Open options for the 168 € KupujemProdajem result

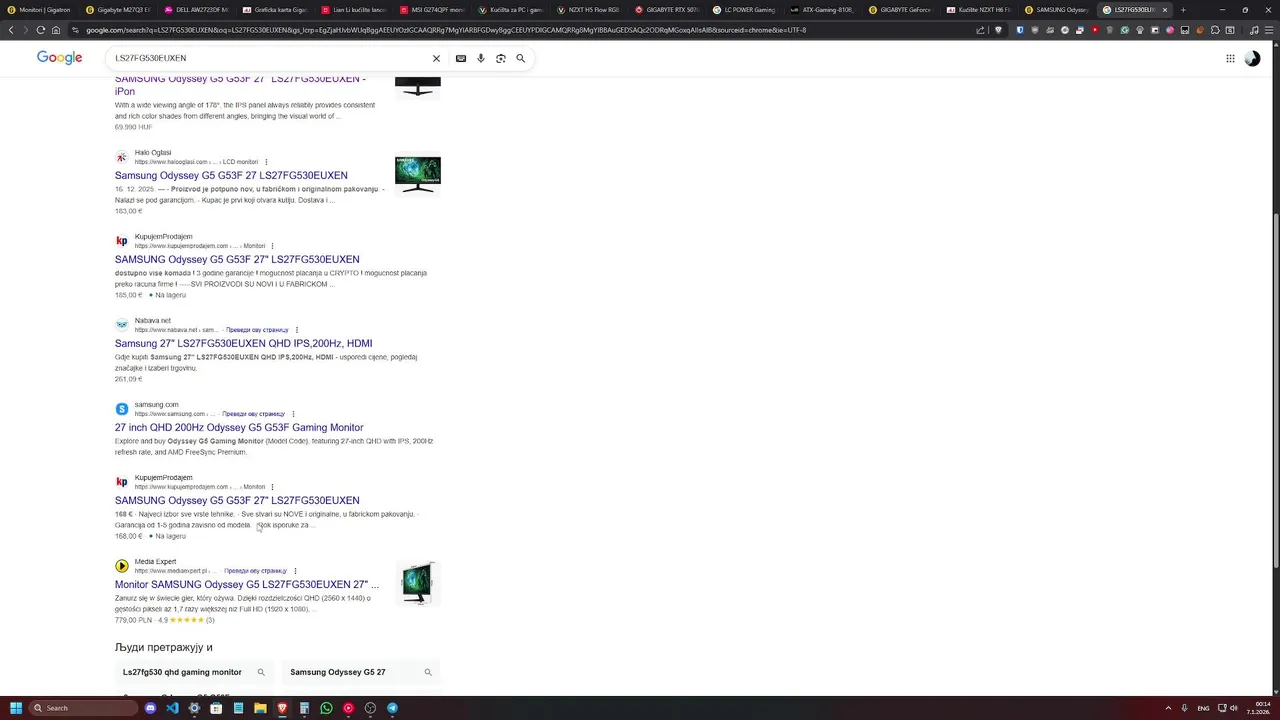click(272, 487)
